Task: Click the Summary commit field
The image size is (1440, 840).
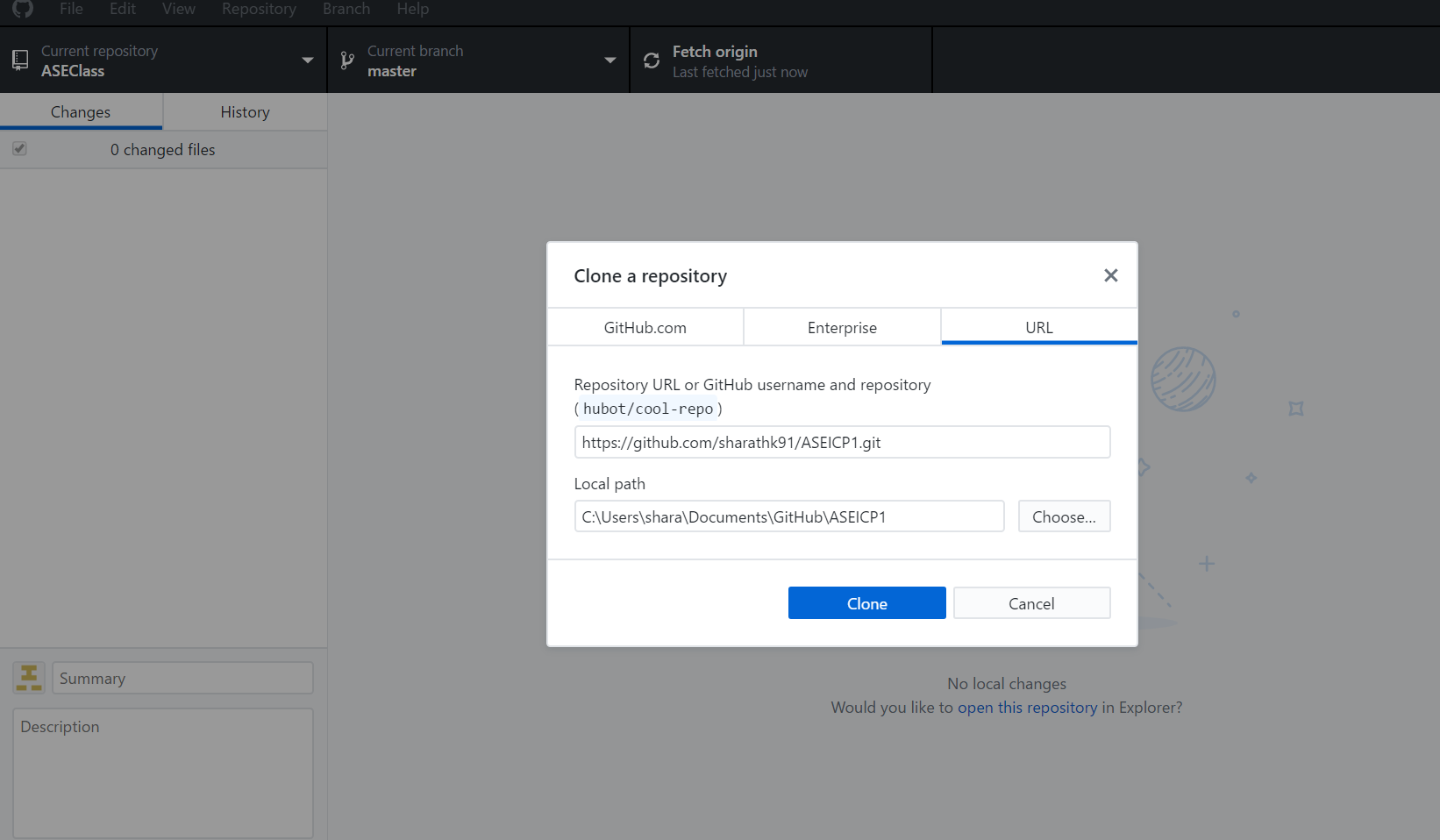Action: (182, 678)
